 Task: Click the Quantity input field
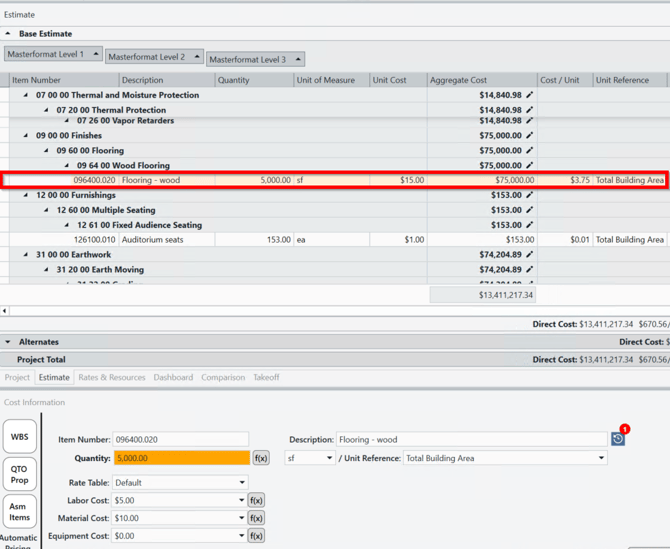(180, 458)
